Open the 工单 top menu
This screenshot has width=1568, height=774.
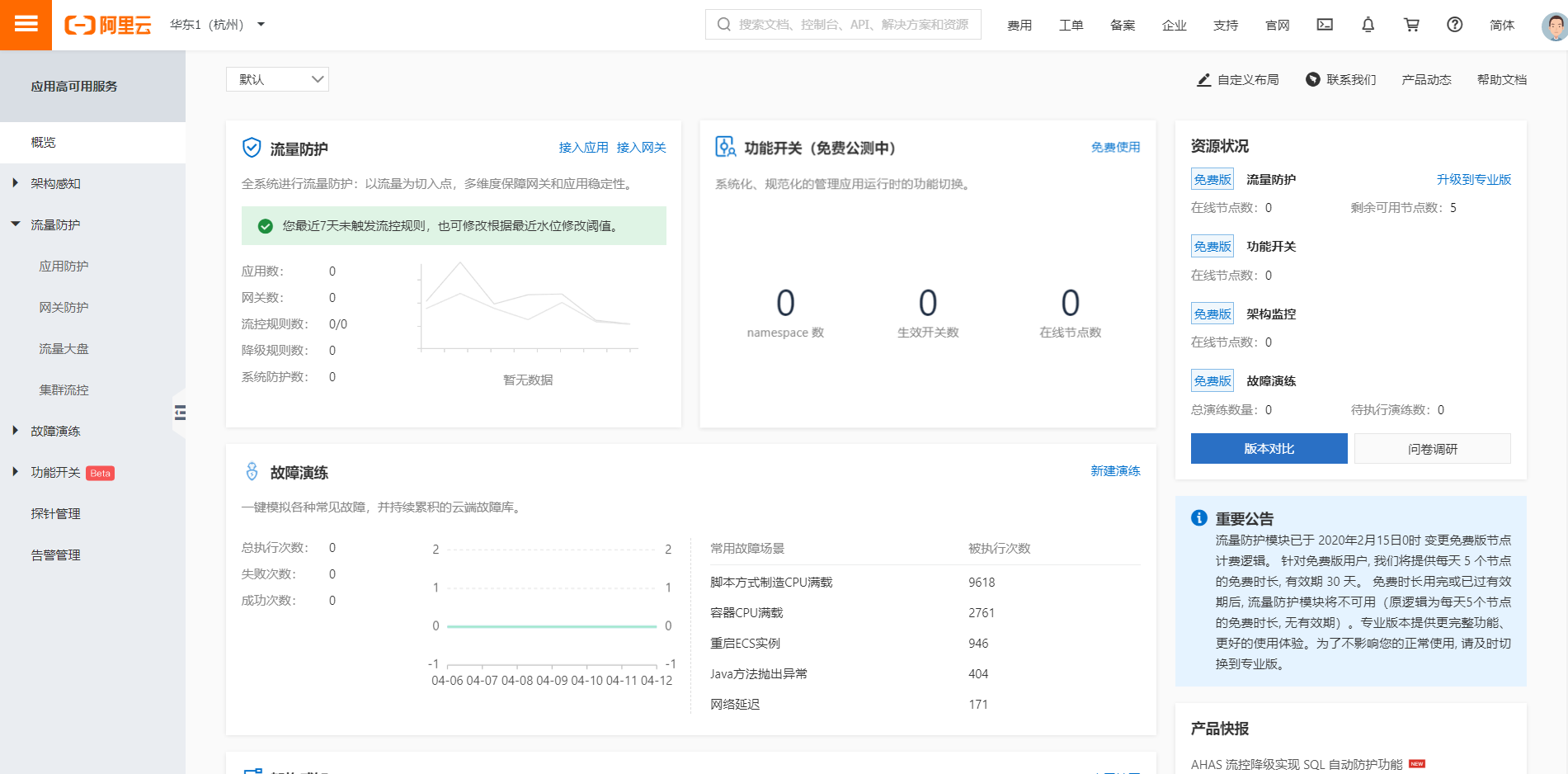pyautogui.click(x=1071, y=25)
